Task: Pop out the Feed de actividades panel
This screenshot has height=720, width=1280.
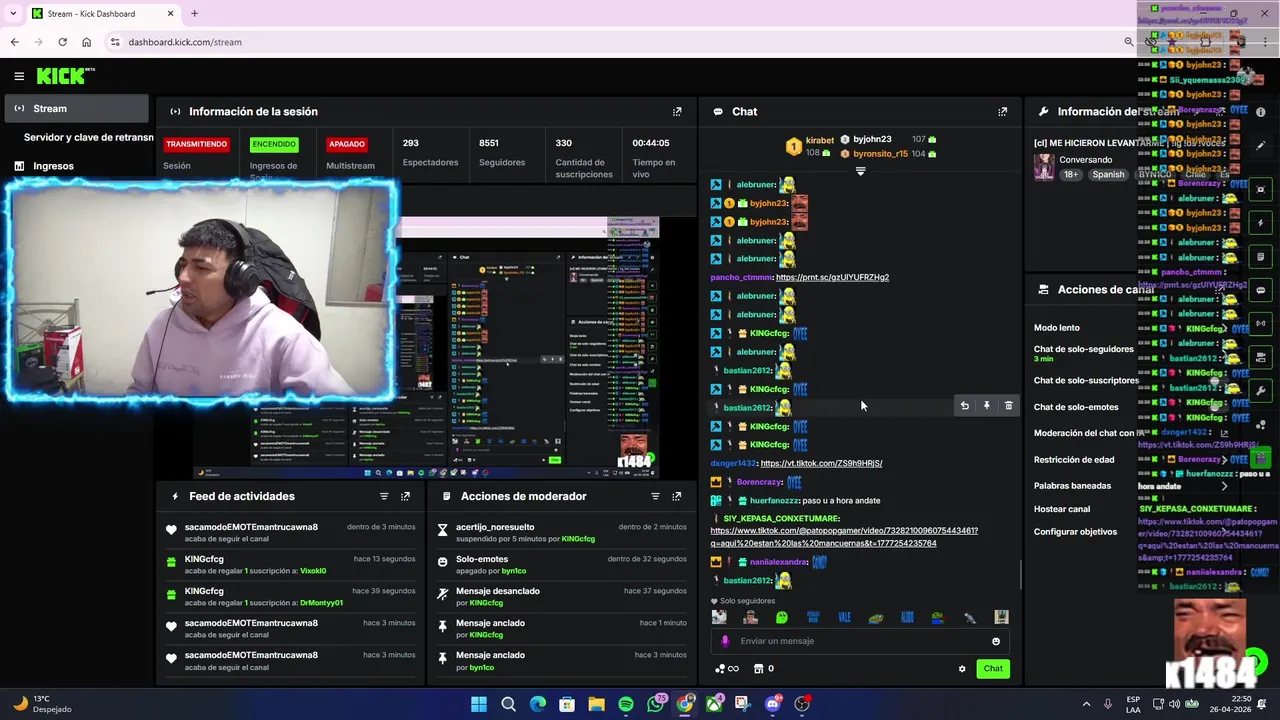Action: 405,496
